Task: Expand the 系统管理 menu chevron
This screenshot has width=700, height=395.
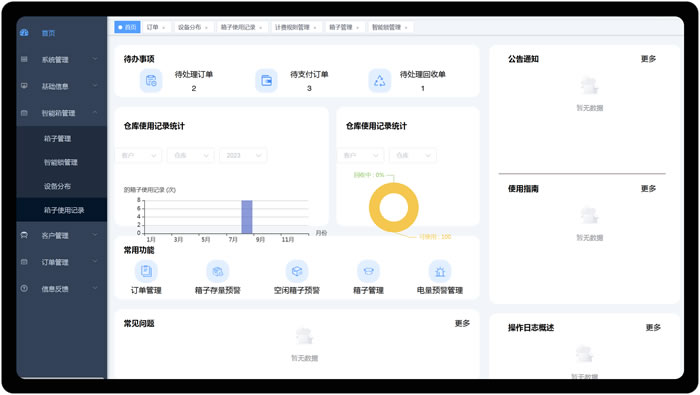Action: (x=95, y=59)
